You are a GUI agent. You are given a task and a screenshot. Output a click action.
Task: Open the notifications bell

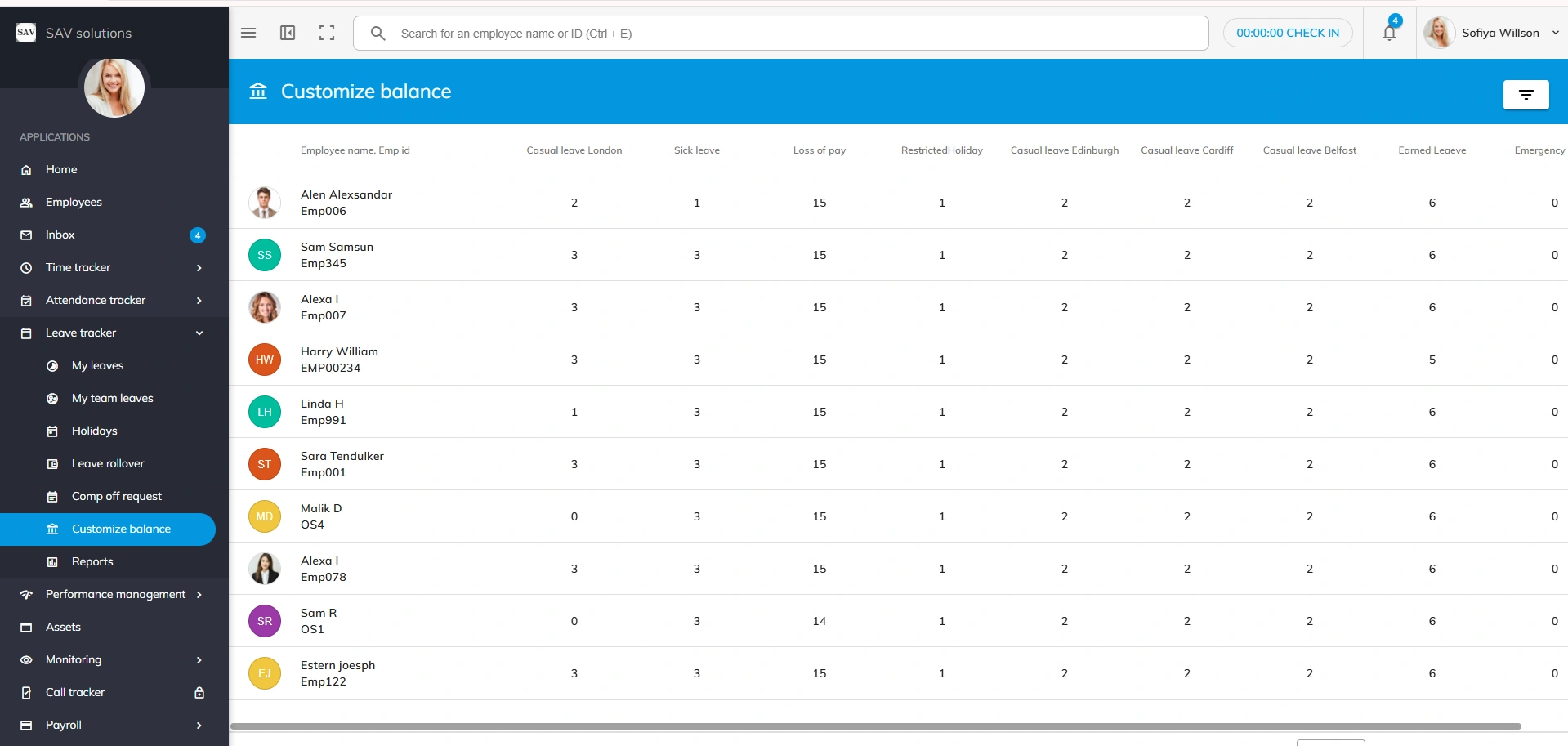[x=1389, y=33]
